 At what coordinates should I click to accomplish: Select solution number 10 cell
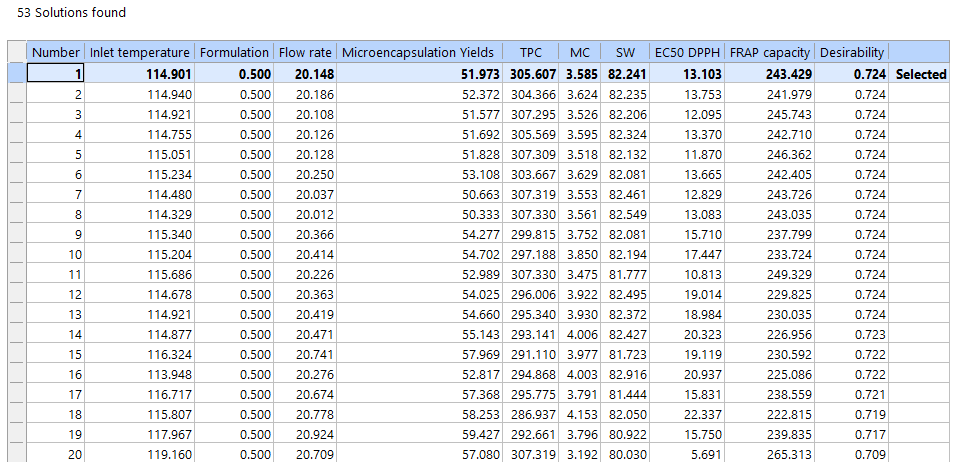coord(57,254)
